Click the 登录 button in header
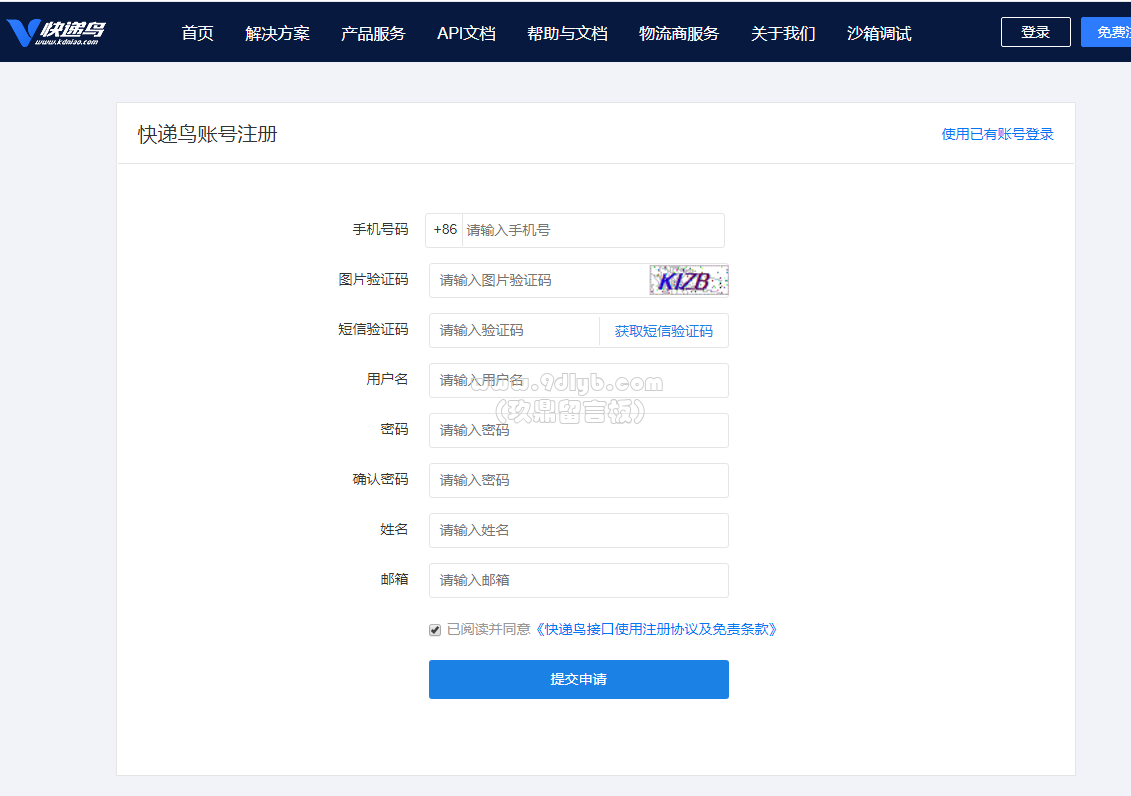 [1035, 32]
